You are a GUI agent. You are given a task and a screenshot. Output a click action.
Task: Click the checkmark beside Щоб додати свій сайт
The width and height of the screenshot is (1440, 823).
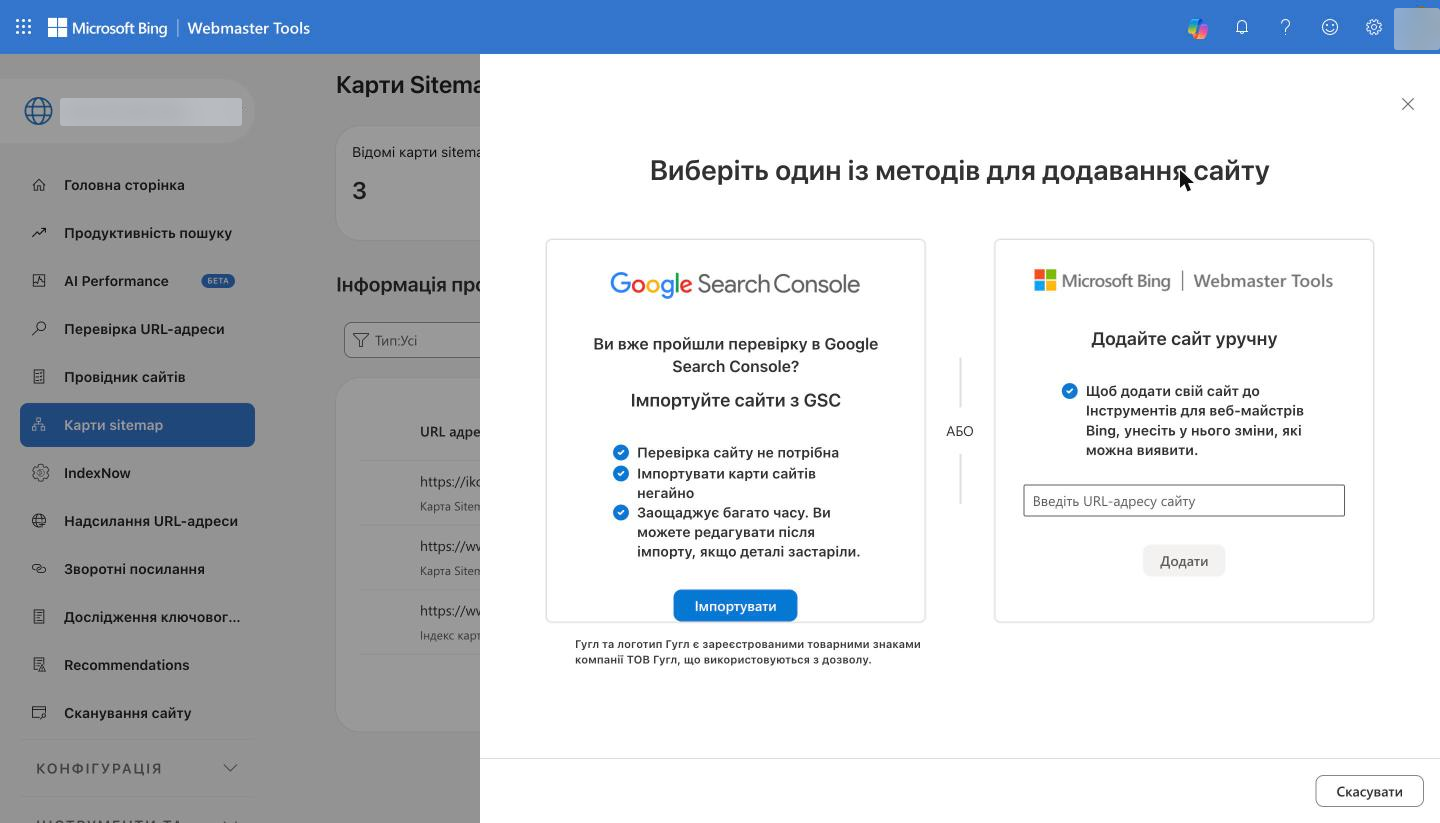1070,391
